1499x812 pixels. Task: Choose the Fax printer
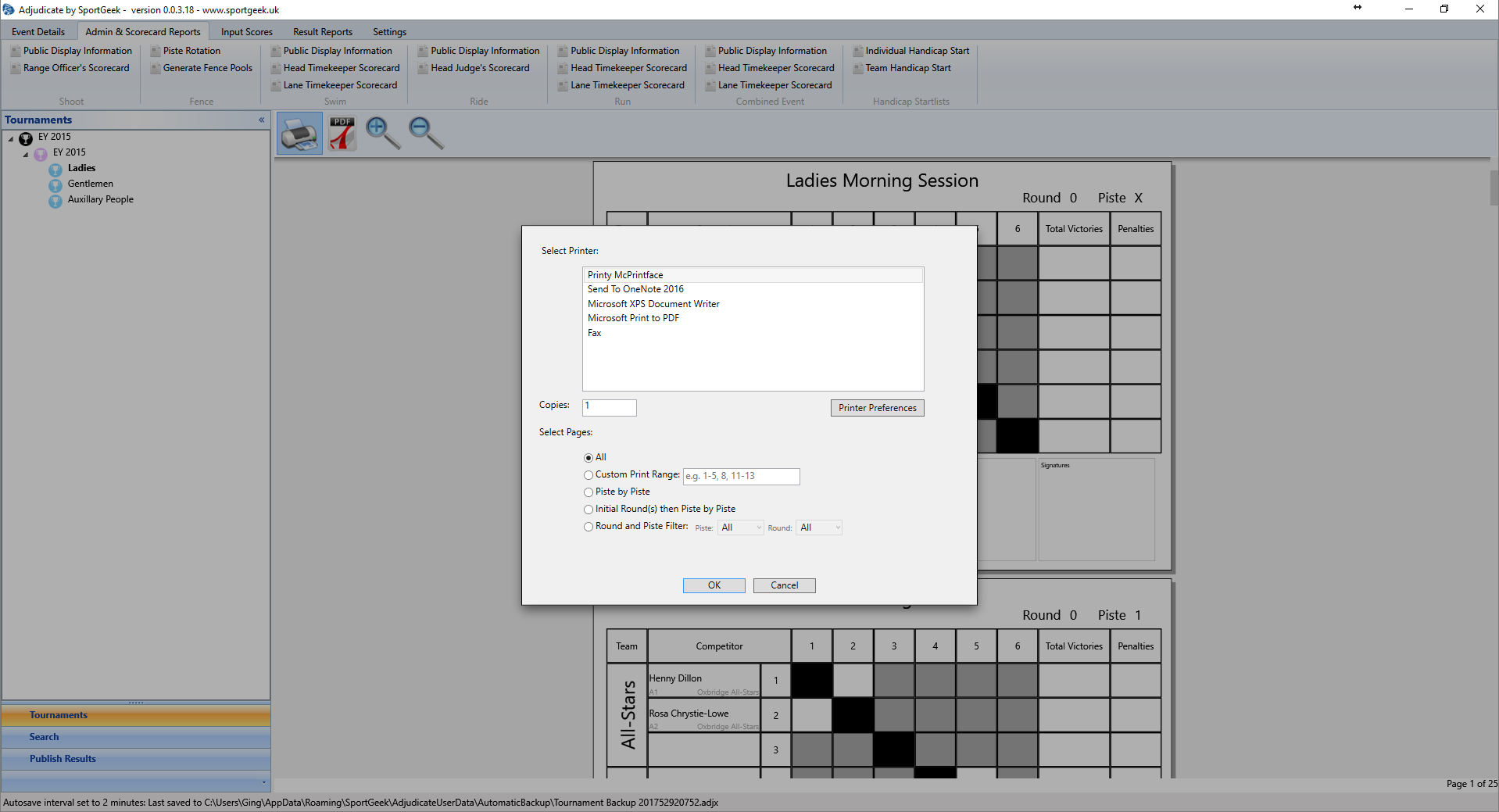[753, 333]
